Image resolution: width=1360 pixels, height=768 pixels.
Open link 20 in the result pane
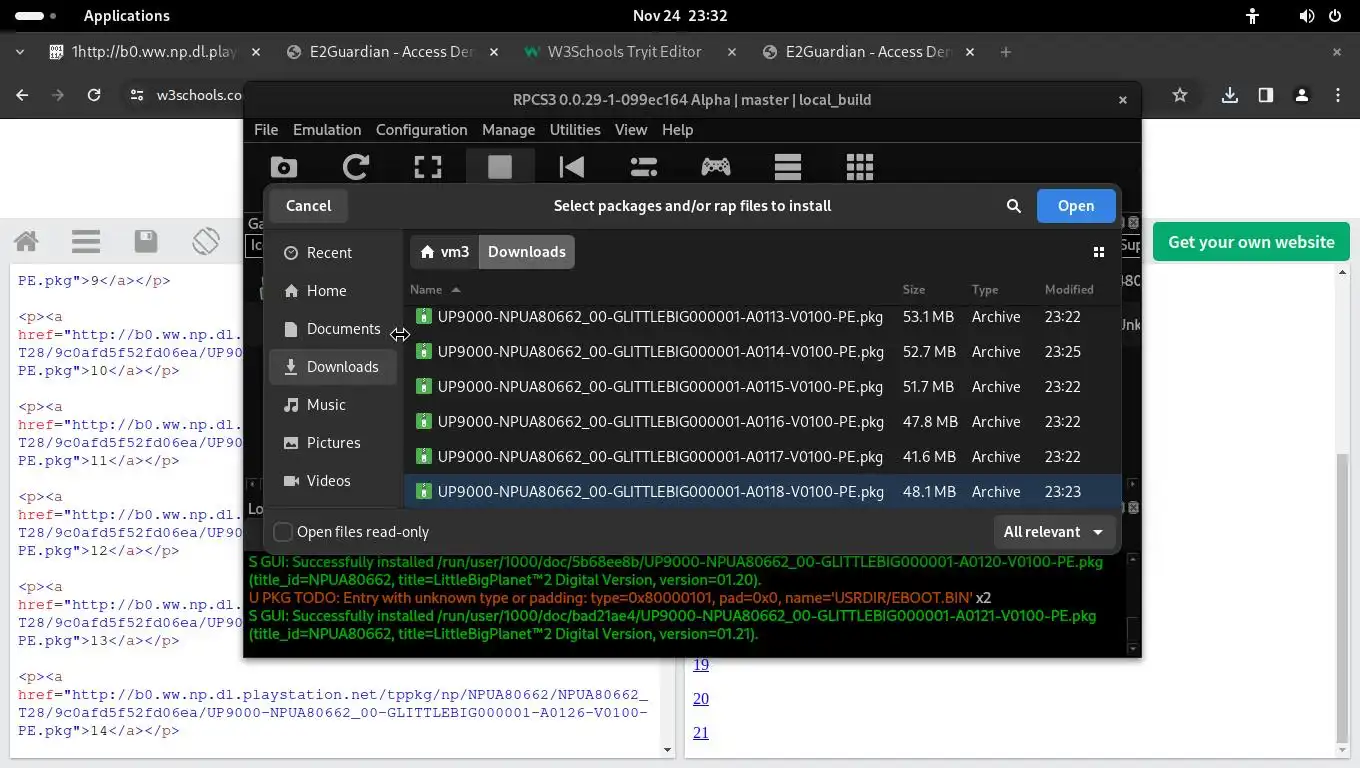tap(701, 699)
